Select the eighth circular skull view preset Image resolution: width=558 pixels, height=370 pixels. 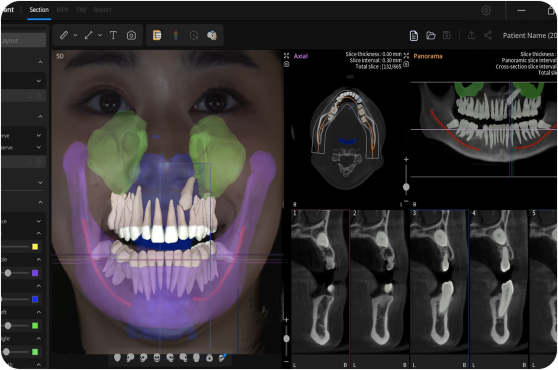pos(209,358)
